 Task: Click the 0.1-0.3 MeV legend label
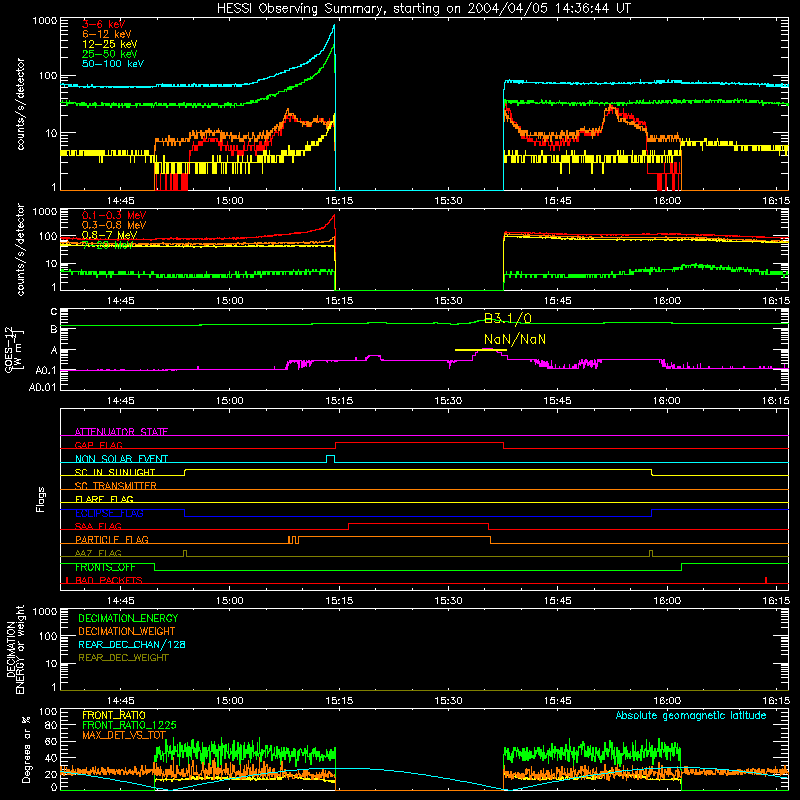pyautogui.click(x=114, y=215)
